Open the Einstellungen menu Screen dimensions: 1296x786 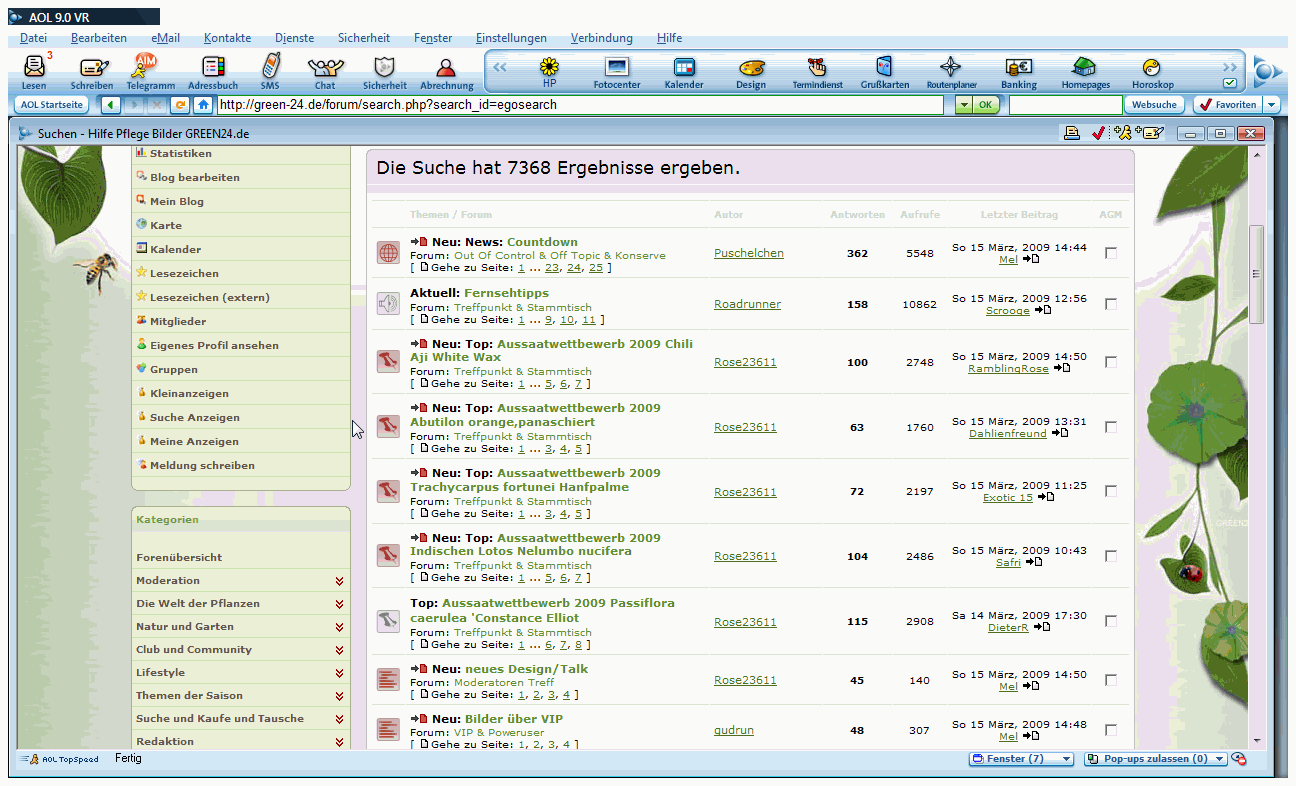[x=511, y=38]
